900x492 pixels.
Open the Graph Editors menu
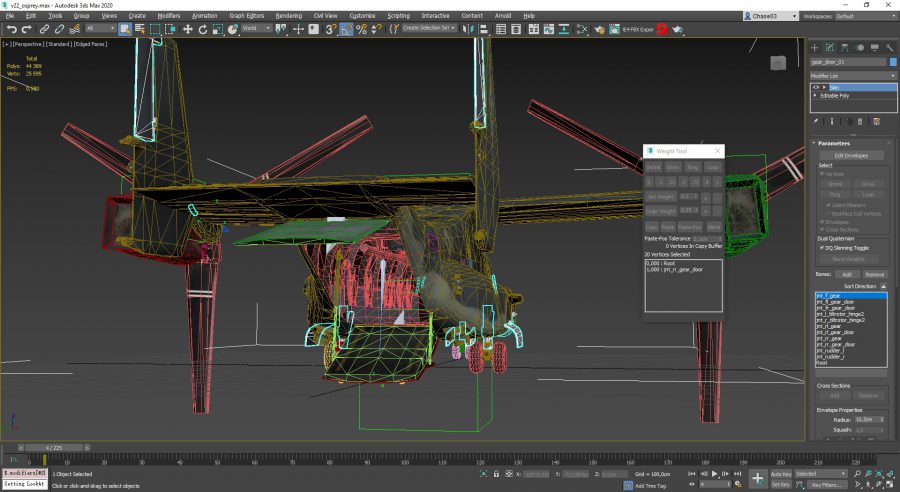click(247, 16)
